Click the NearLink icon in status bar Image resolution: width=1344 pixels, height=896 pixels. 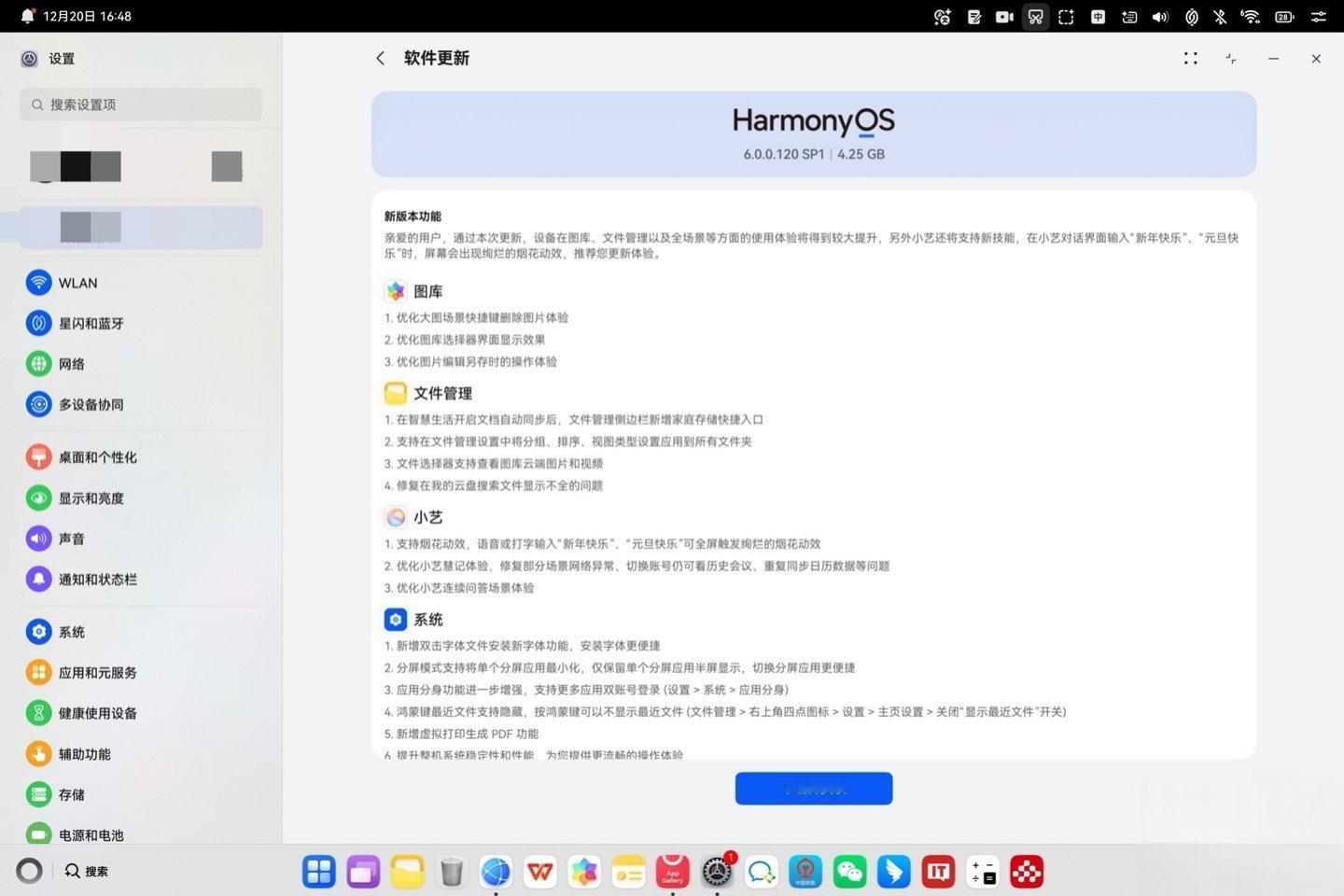coord(1191,16)
